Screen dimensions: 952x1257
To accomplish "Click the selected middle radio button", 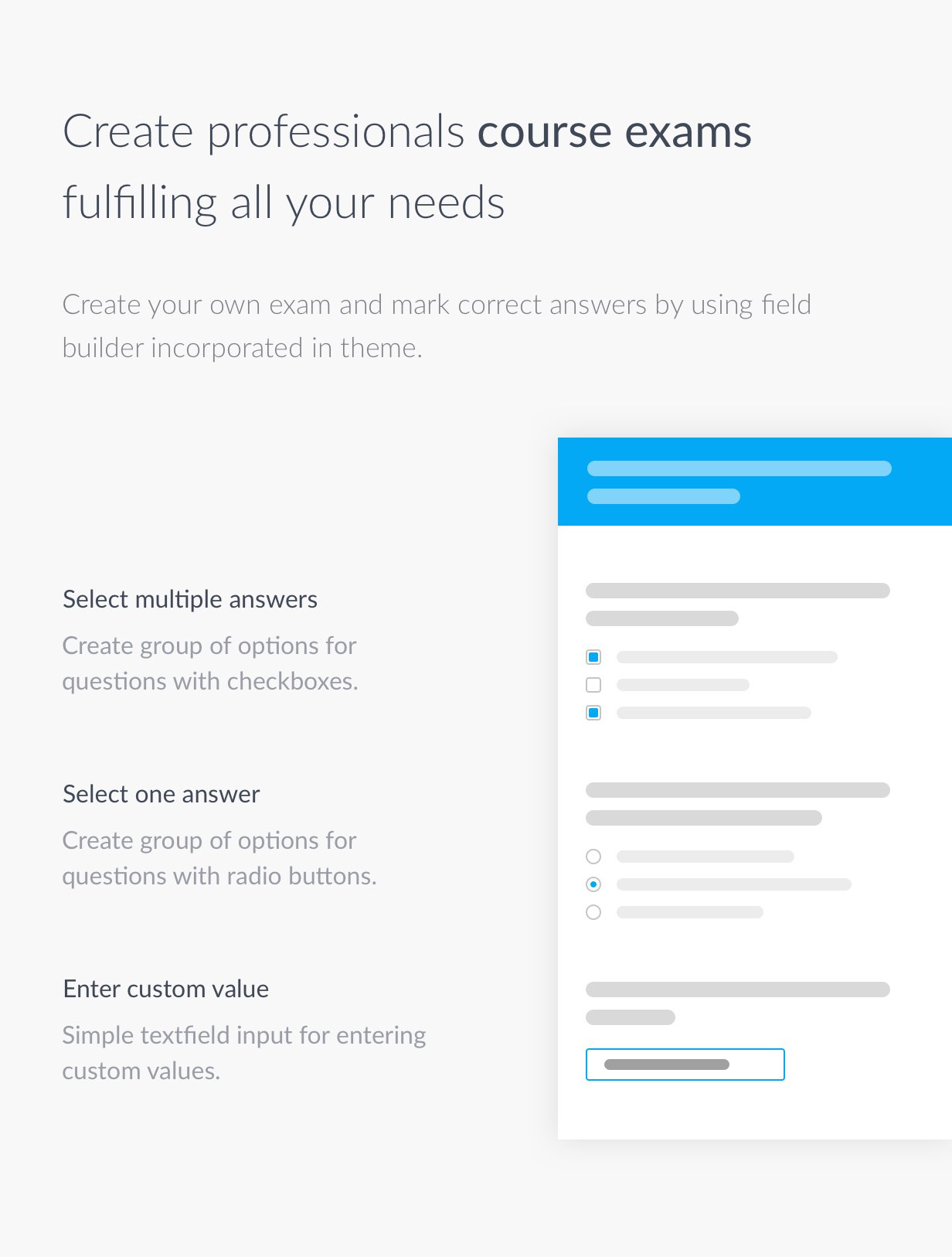I will tap(593, 884).
